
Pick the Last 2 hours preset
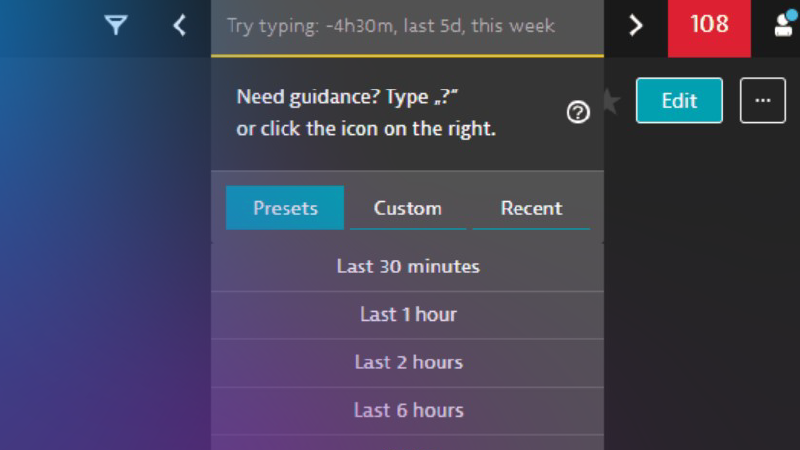coord(408,363)
